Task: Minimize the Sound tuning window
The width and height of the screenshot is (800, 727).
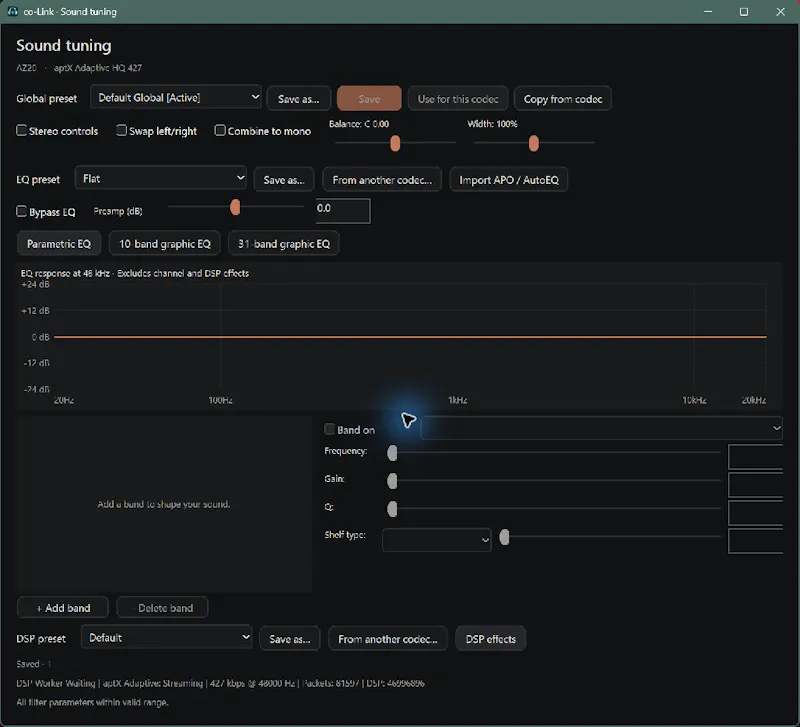Action: 708,11
